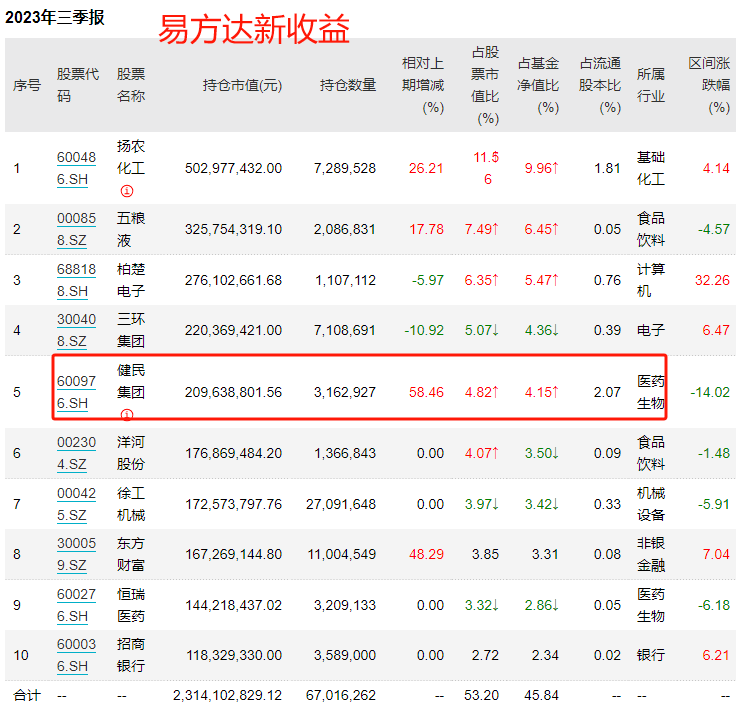This screenshot has width=736, height=709.
Task: Click change value 48.29
Action: (x=426, y=555)
